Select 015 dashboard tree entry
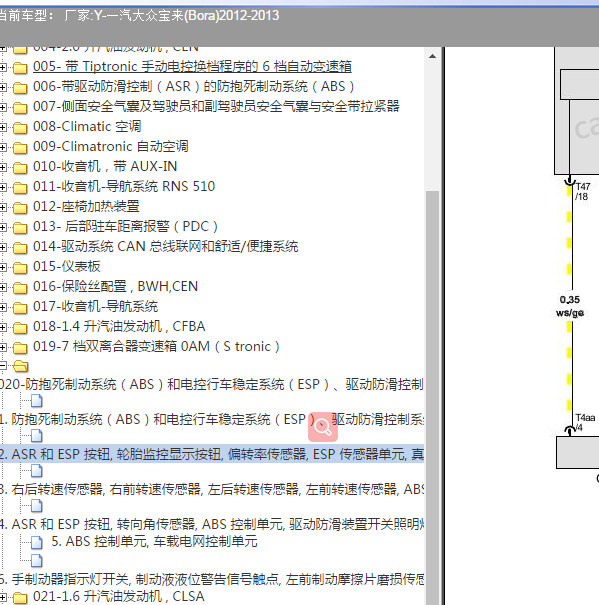 (x=66, y=267)
